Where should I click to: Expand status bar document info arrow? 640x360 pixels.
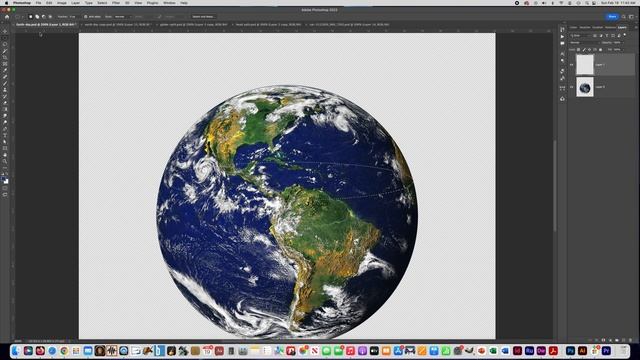coord(69,340)
